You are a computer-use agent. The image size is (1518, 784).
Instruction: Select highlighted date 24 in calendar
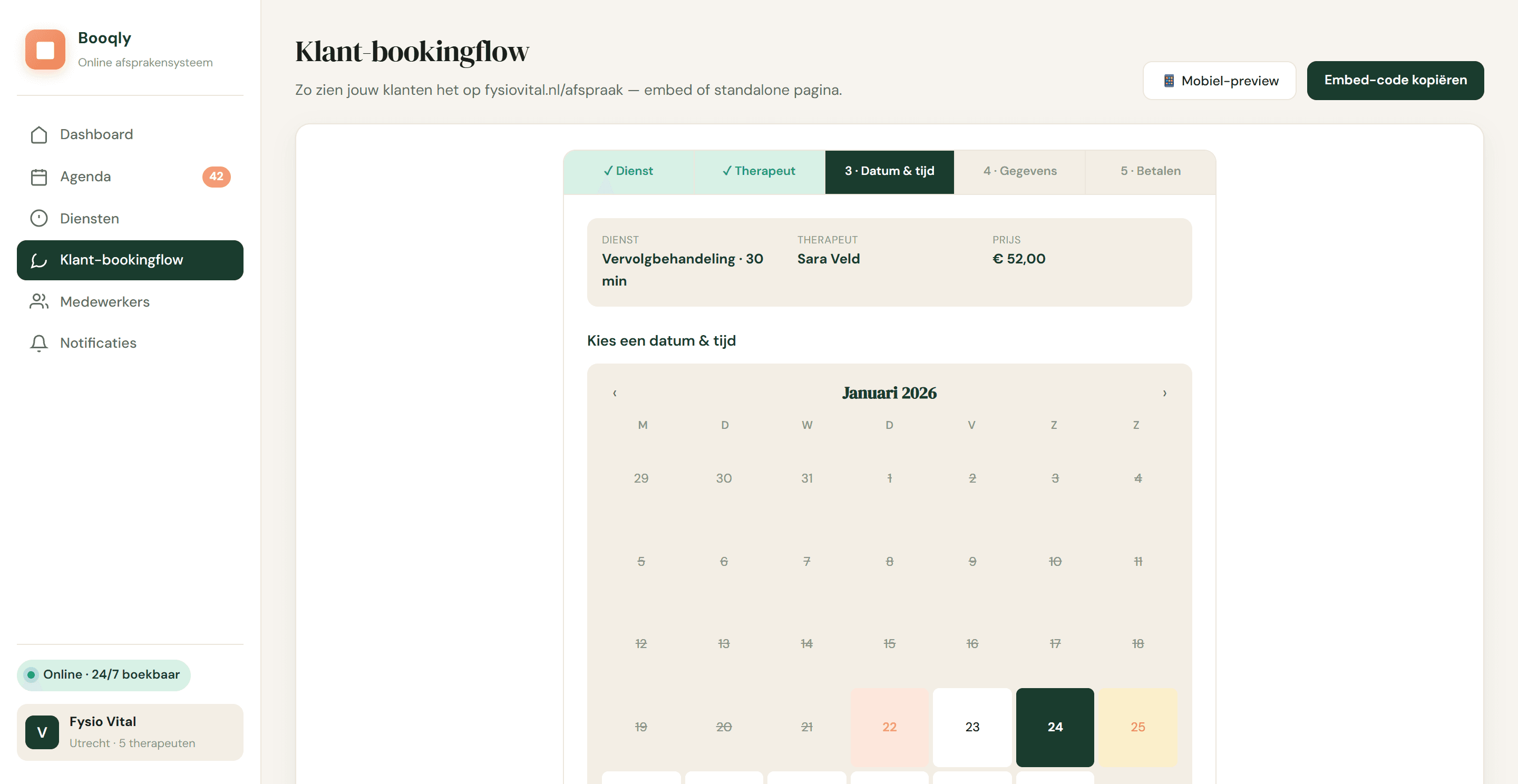point(1055,727)
